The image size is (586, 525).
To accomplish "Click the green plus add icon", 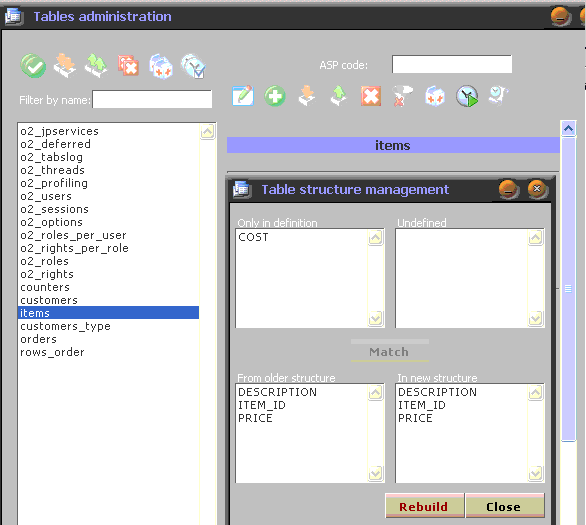I will (275, 96).
